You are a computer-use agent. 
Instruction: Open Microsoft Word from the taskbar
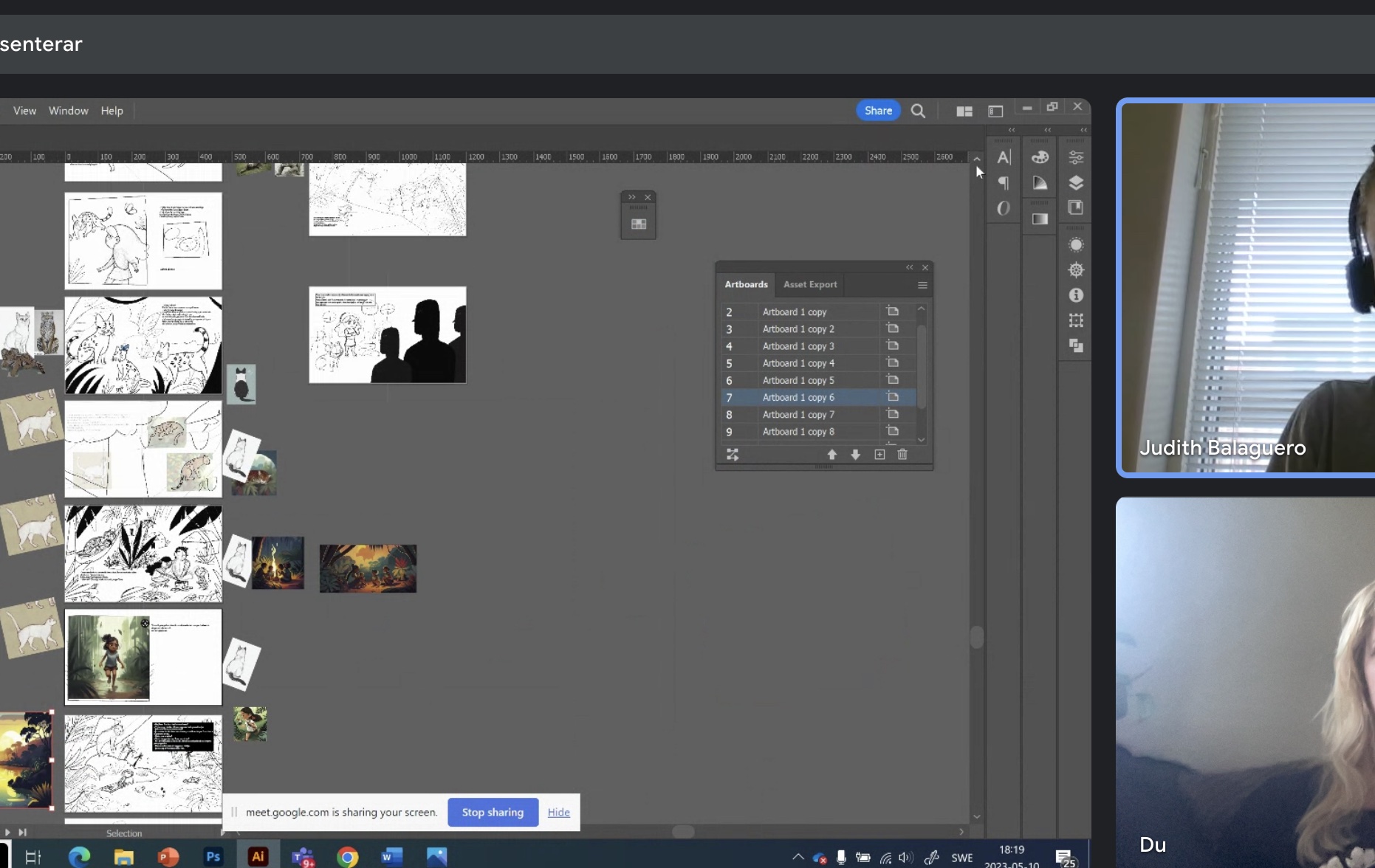point(391,856)
